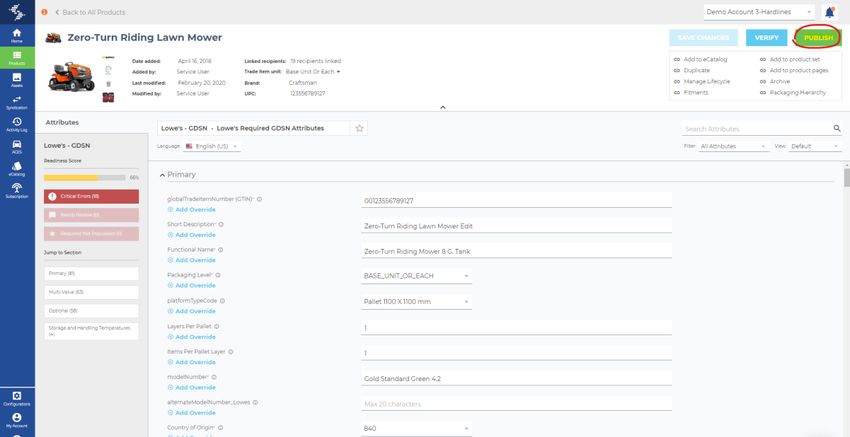The width and height of the screenshot is (850, 437).
Task: Open the Filter All Attributes dropdown
Action: tap(733, 146)
